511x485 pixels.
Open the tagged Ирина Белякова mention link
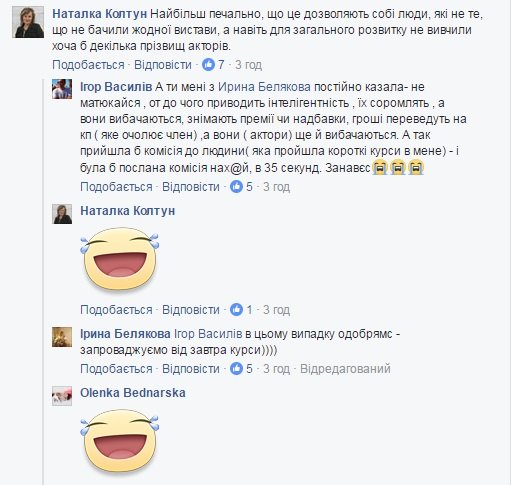click(264, 87)
